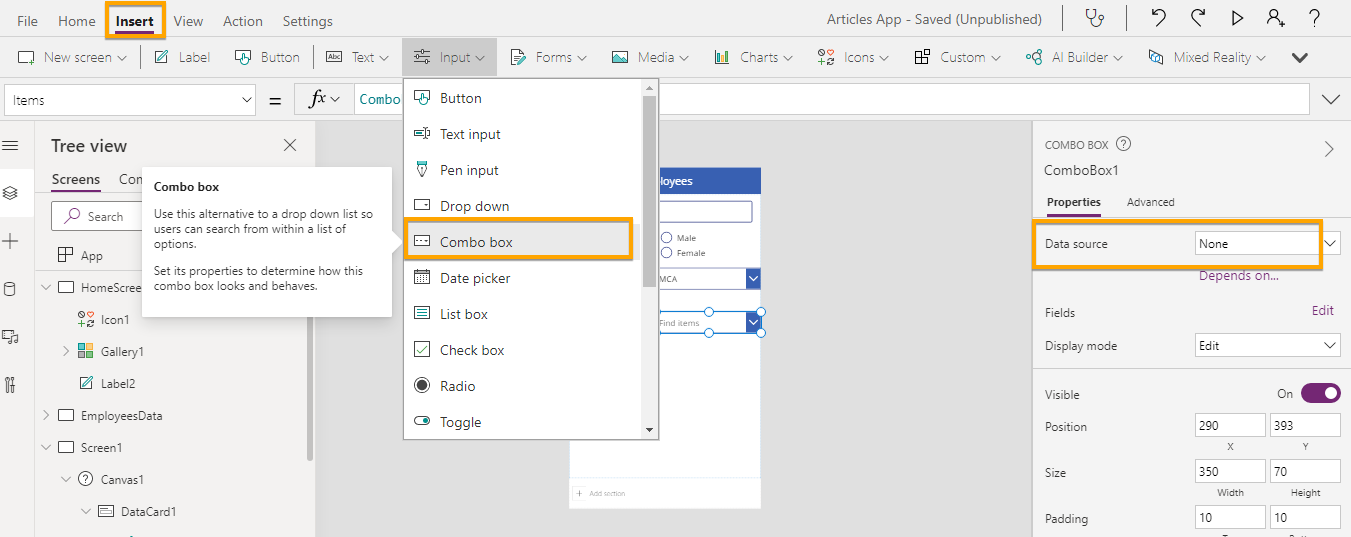Open the App checker stethoscope icon

tap(1095, 18)
